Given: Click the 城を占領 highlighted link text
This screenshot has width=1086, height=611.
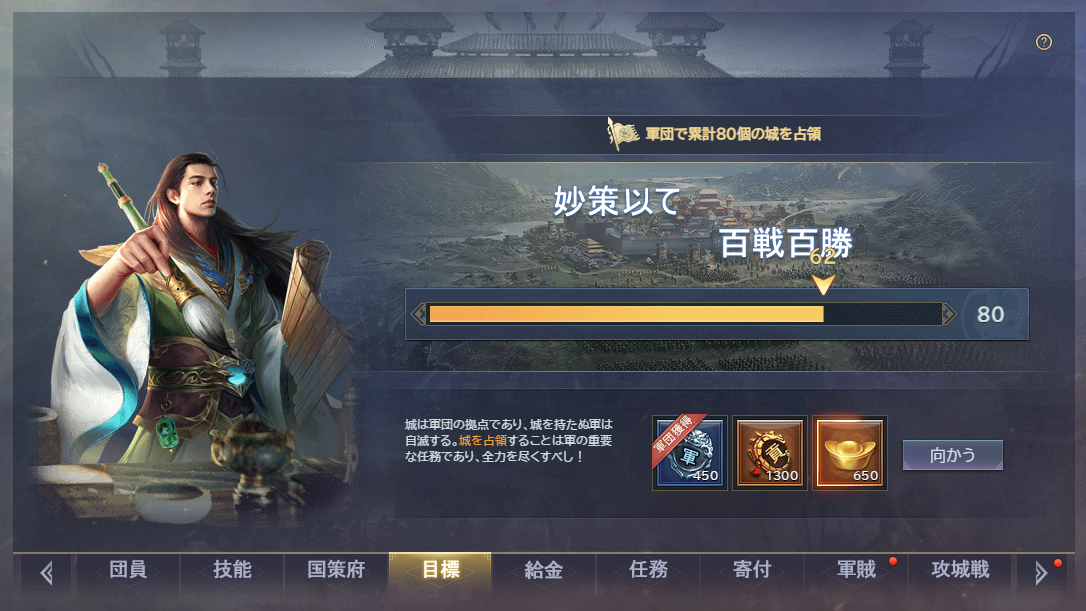Looking at the screenshot, I should [x=483, y=441].
